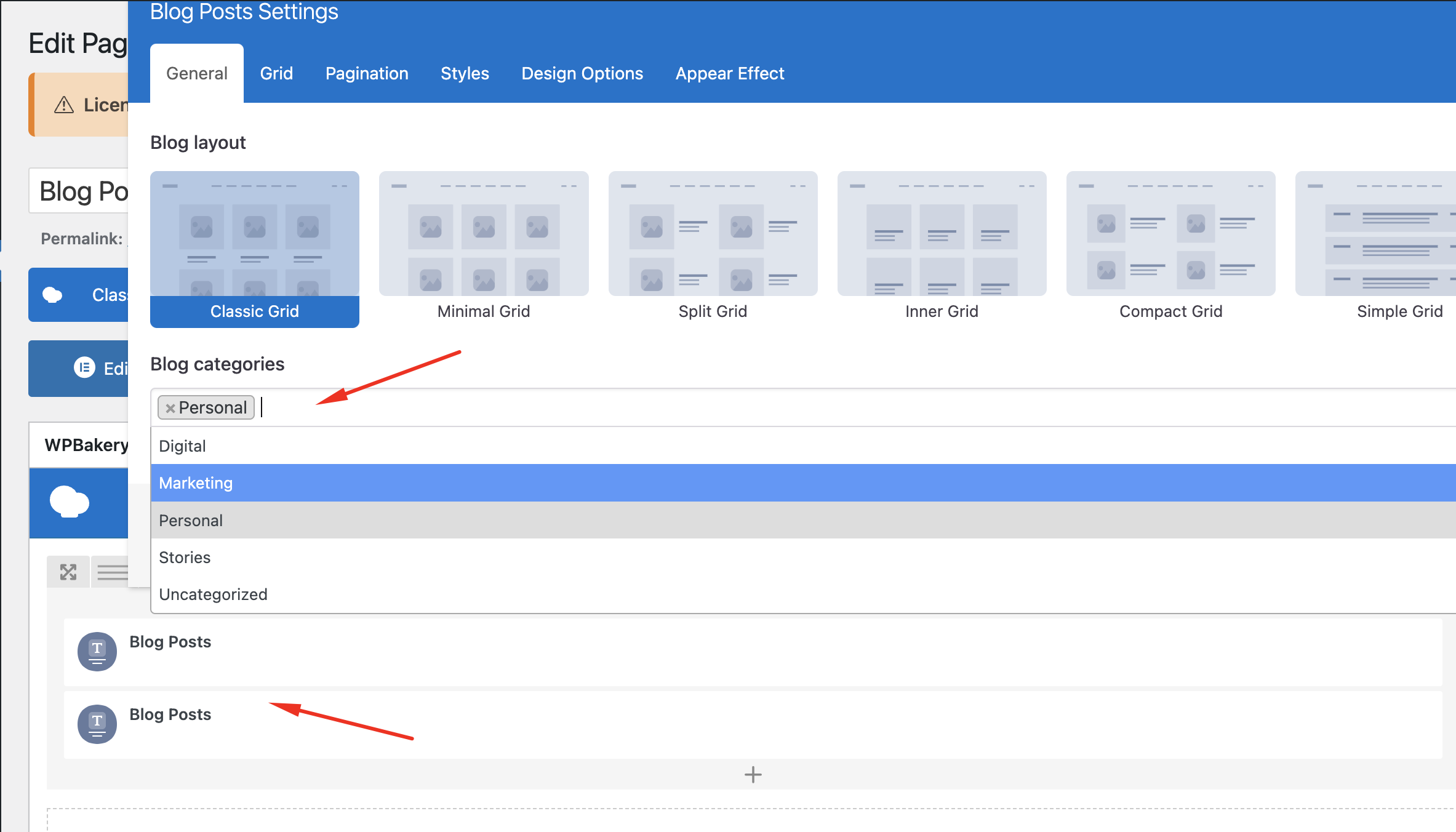Open the General tab
The width and height of the screenshot is (1456, 832).
[x=197, y=73]
